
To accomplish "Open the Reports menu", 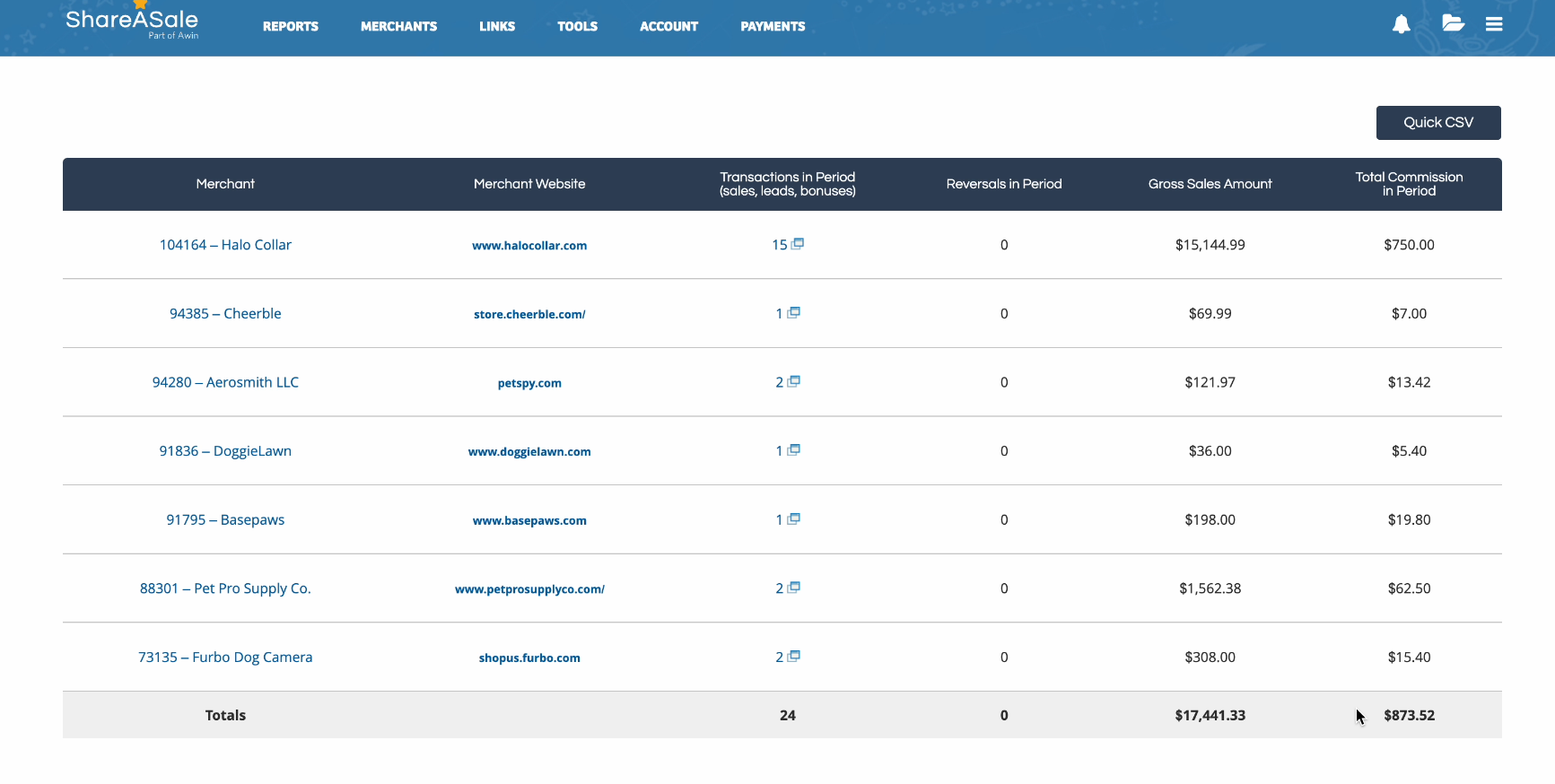I will [x=291, y=27].
